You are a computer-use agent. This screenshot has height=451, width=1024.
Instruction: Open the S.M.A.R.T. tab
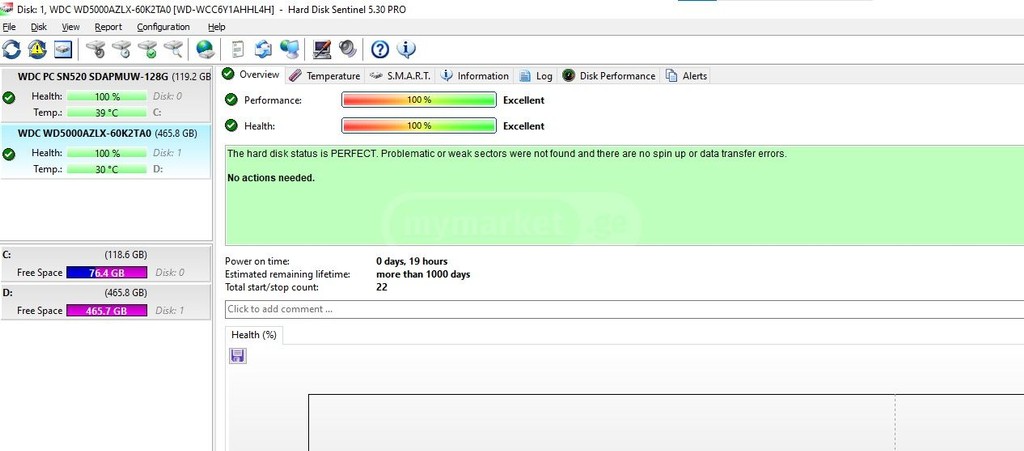pos(400,76)
